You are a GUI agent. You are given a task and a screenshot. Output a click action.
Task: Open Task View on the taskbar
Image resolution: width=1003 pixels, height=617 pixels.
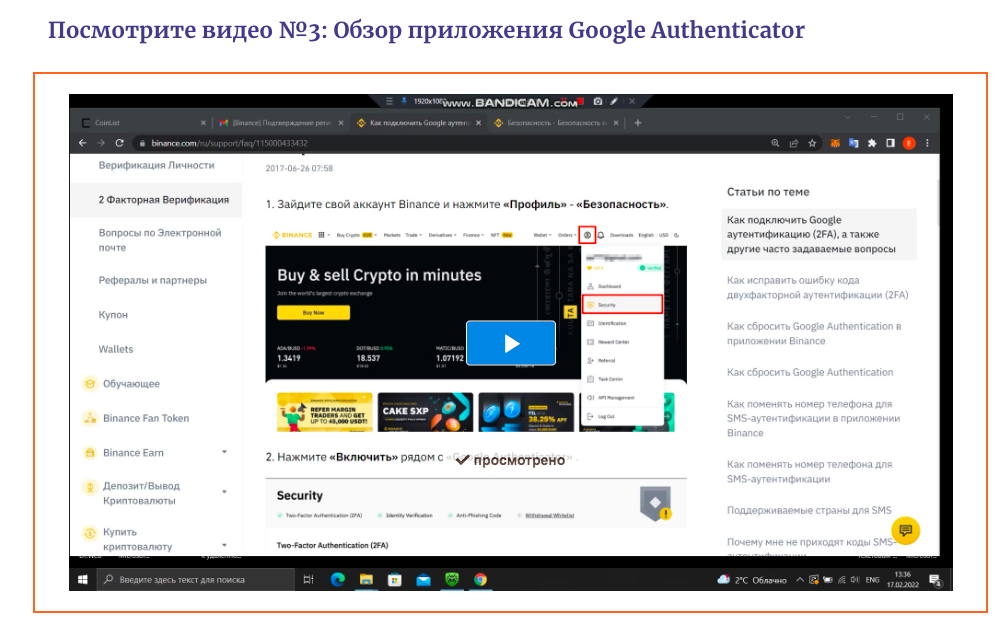pos(308,579)
